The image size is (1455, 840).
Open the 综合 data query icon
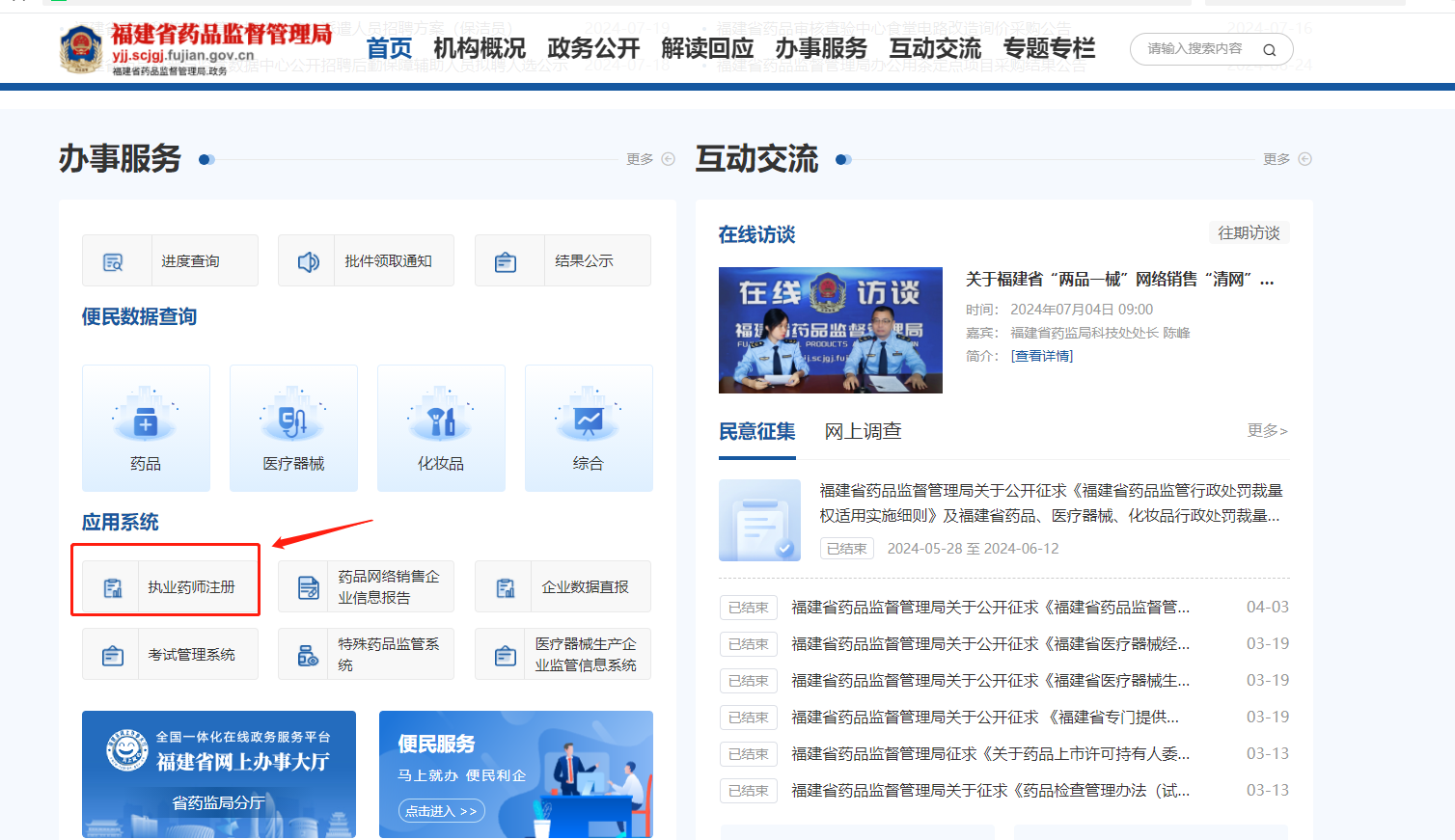pyautogui.click(x=589, y=417)
